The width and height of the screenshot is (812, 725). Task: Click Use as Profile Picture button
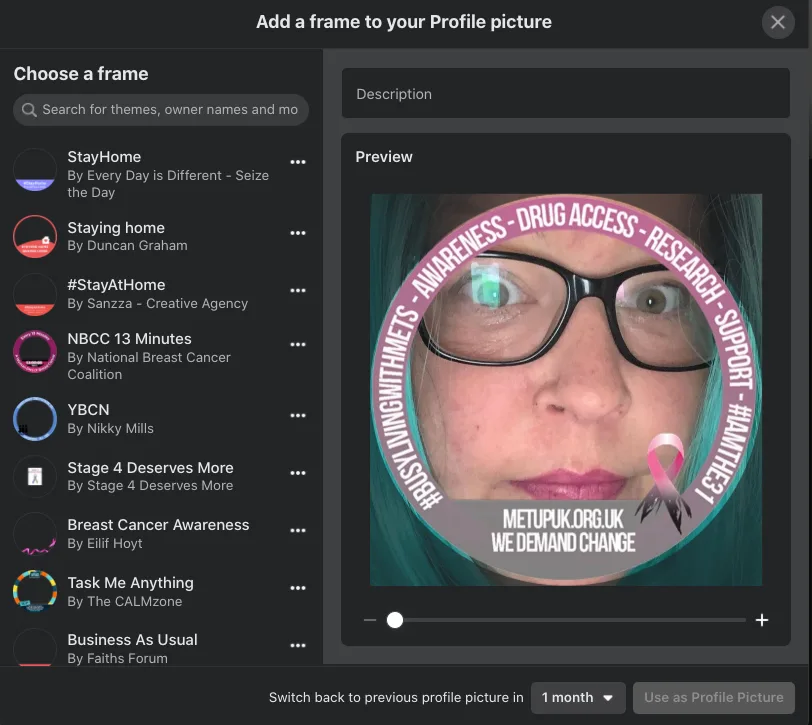[714, 698]
